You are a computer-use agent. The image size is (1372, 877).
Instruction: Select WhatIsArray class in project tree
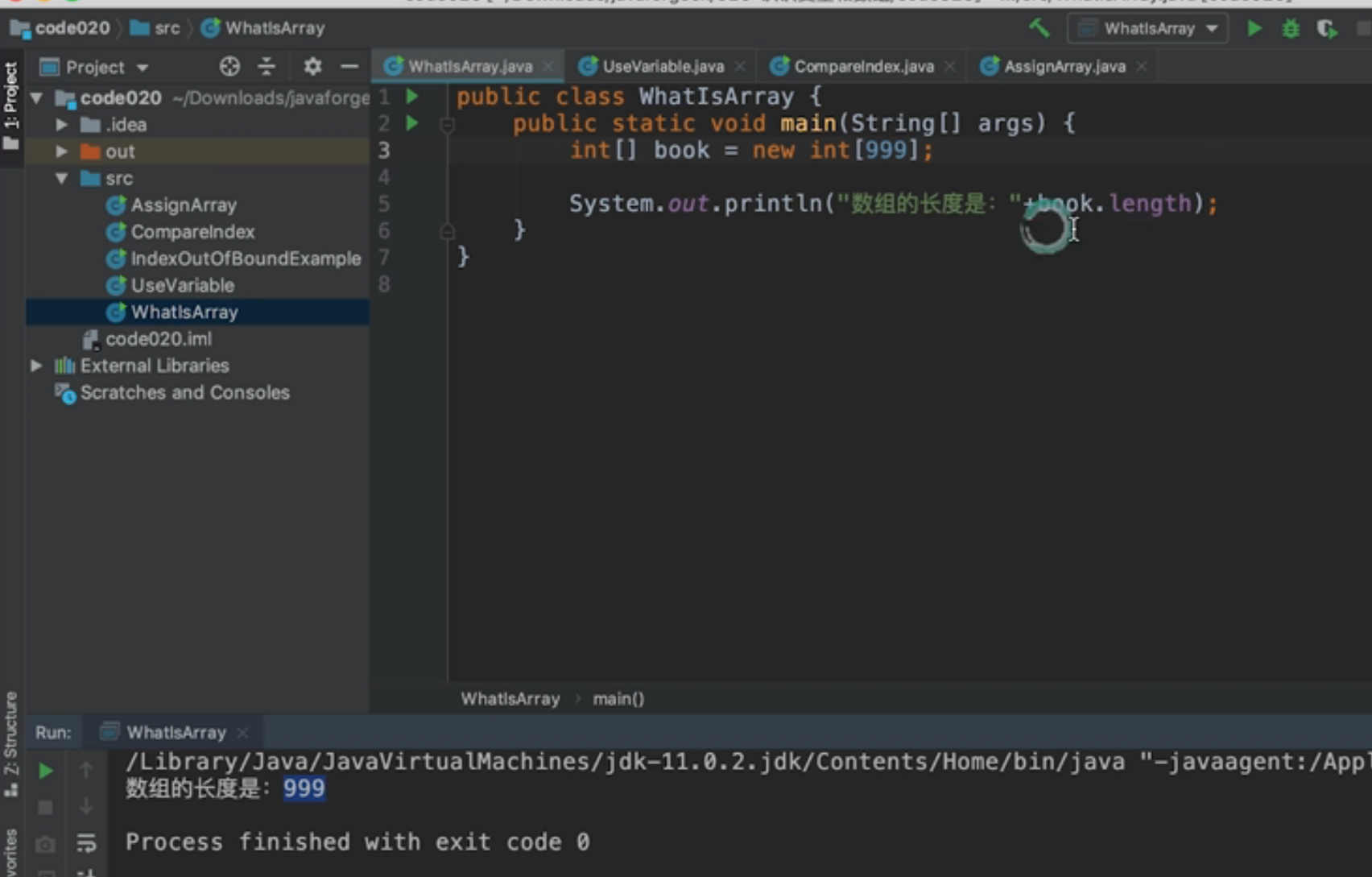tap(184, 312)
